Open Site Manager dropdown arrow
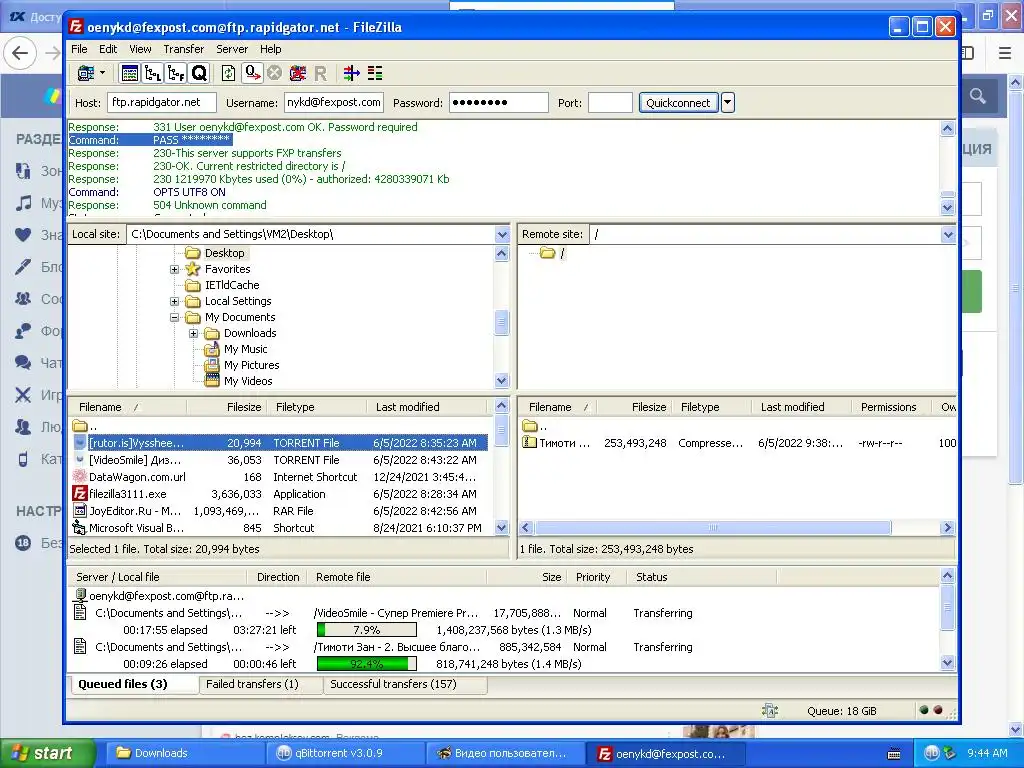Viewport: 1024px width, 768px height. coord(103,73)
